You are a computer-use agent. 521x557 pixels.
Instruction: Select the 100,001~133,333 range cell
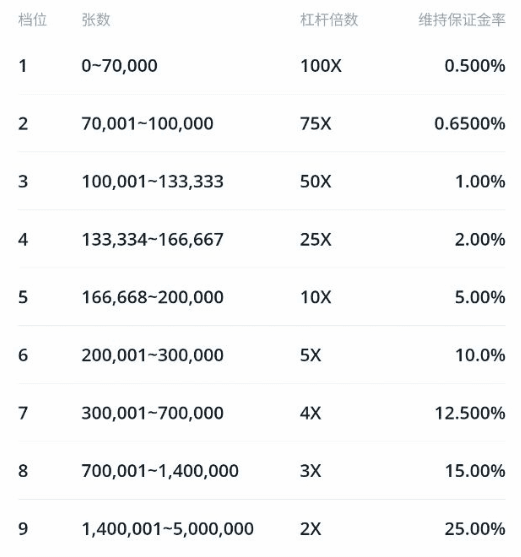pyautogui.click(x=153, y=182)
